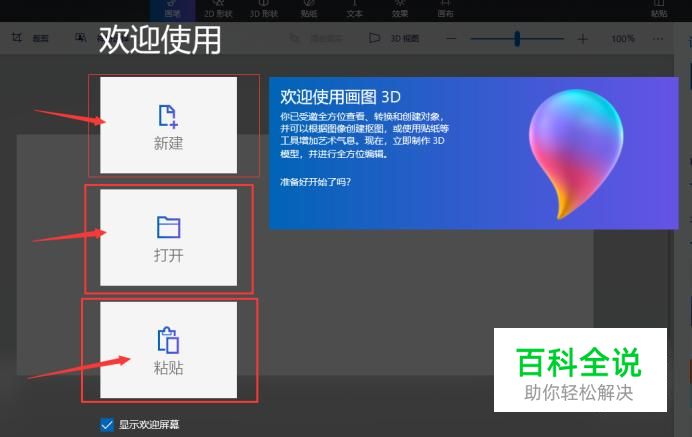Switch to the 画笔 brushes tab
The height and width of the screenshot is (437, 692).
click(x=173, y=10)
